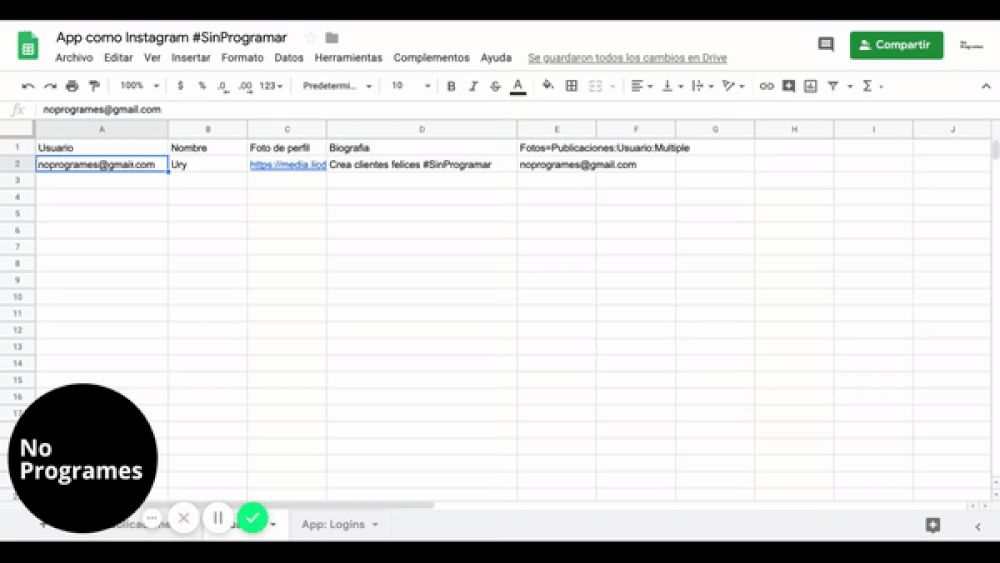Open the Ver menu
This screenshot has height=563, width=1000.
152,58
